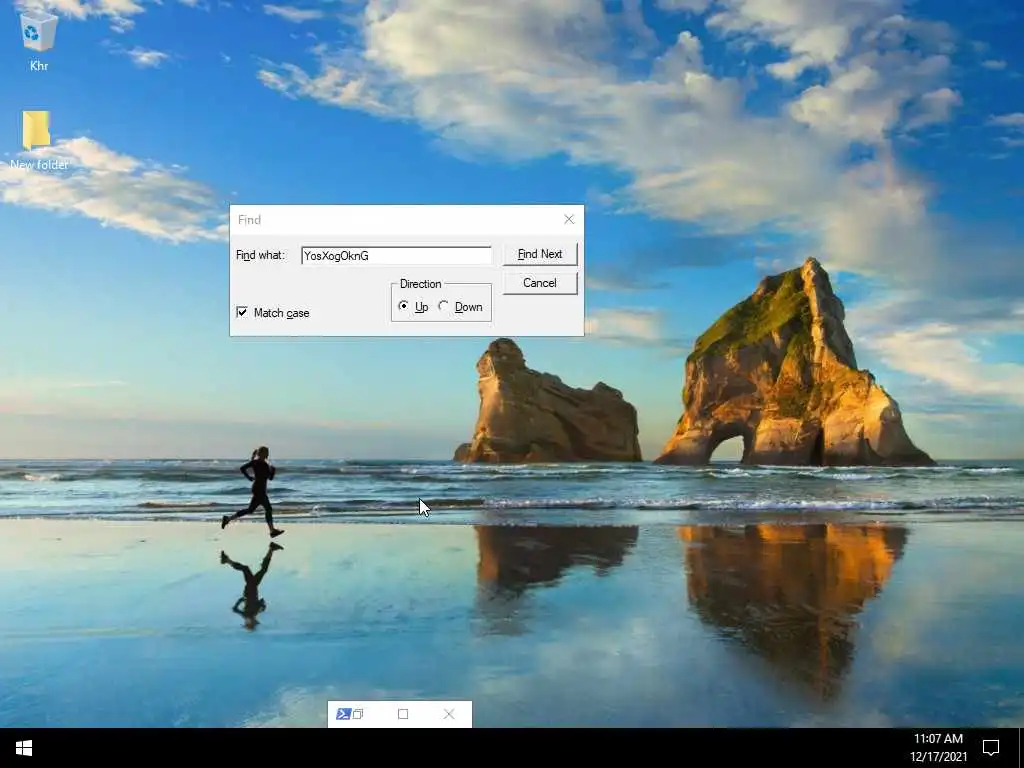Click the PowerShell icon on the minimized window bar

tap(344, 714)
